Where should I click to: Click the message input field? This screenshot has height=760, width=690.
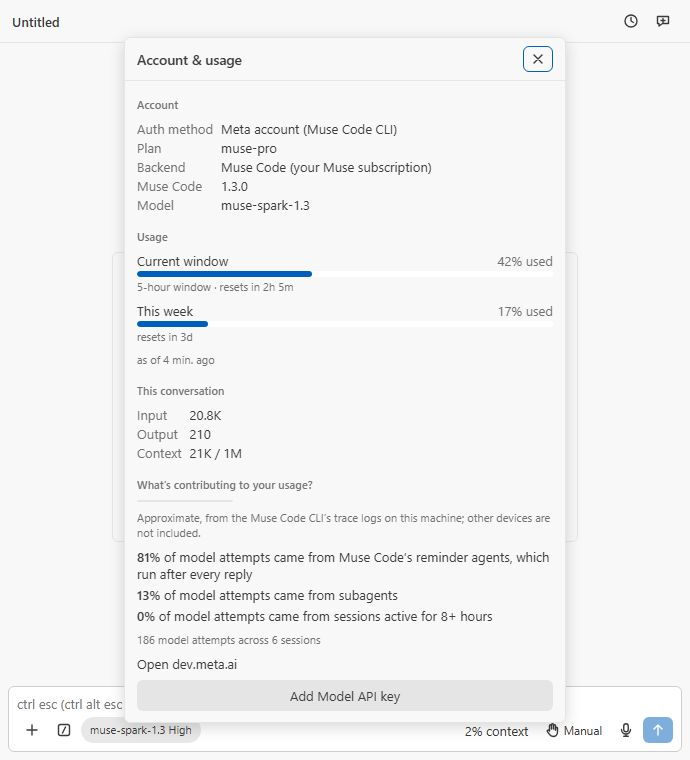68,704
